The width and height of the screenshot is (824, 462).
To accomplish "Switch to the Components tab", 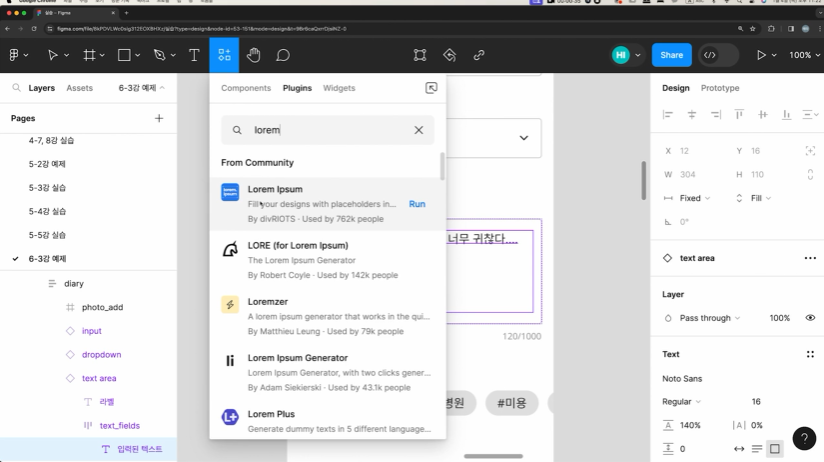I will click(x=246, y=88).
